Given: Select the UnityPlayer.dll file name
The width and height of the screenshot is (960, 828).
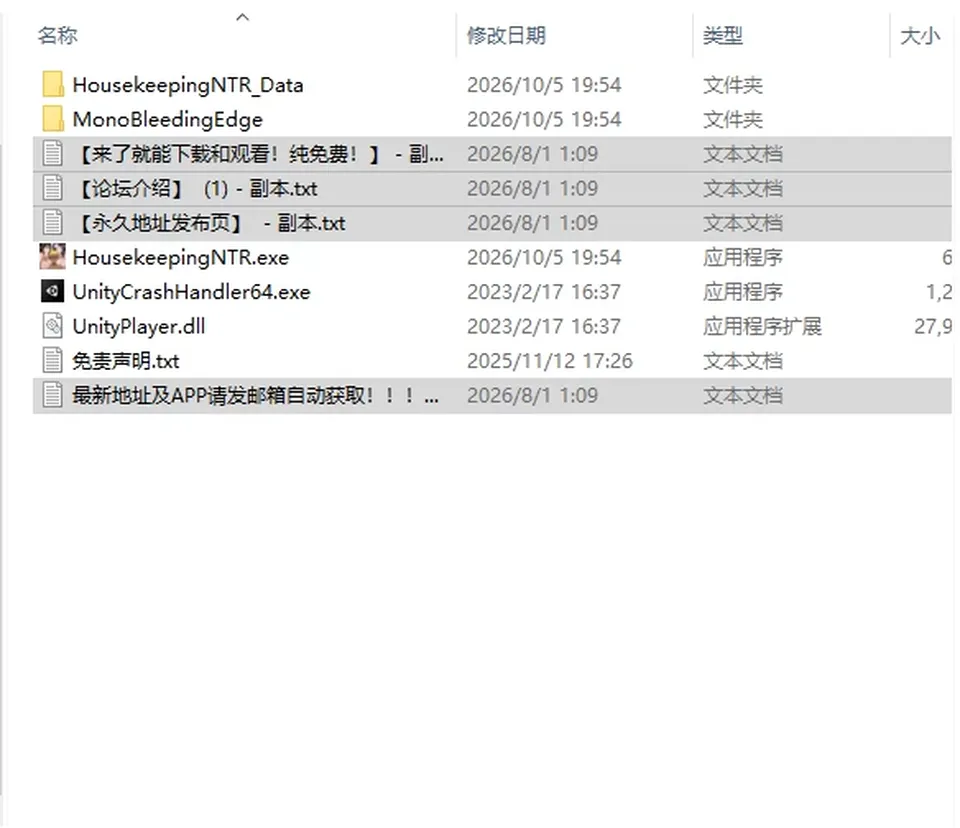Looking at the screenshot, I should point(139,326).
